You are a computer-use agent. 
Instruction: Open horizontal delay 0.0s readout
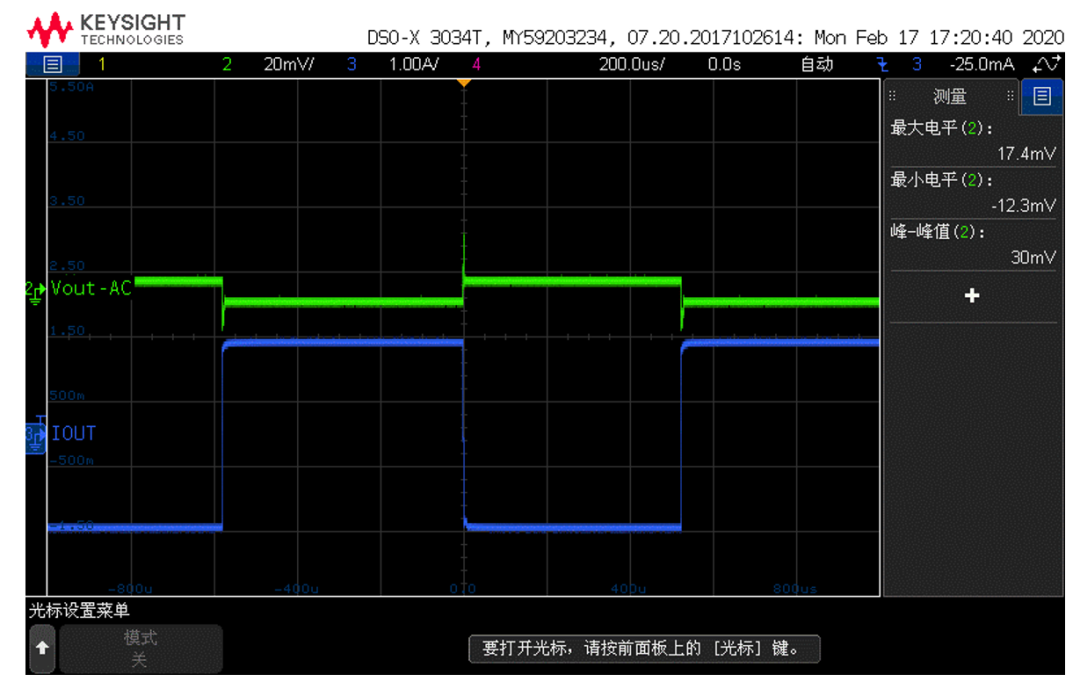coord(724,65)
